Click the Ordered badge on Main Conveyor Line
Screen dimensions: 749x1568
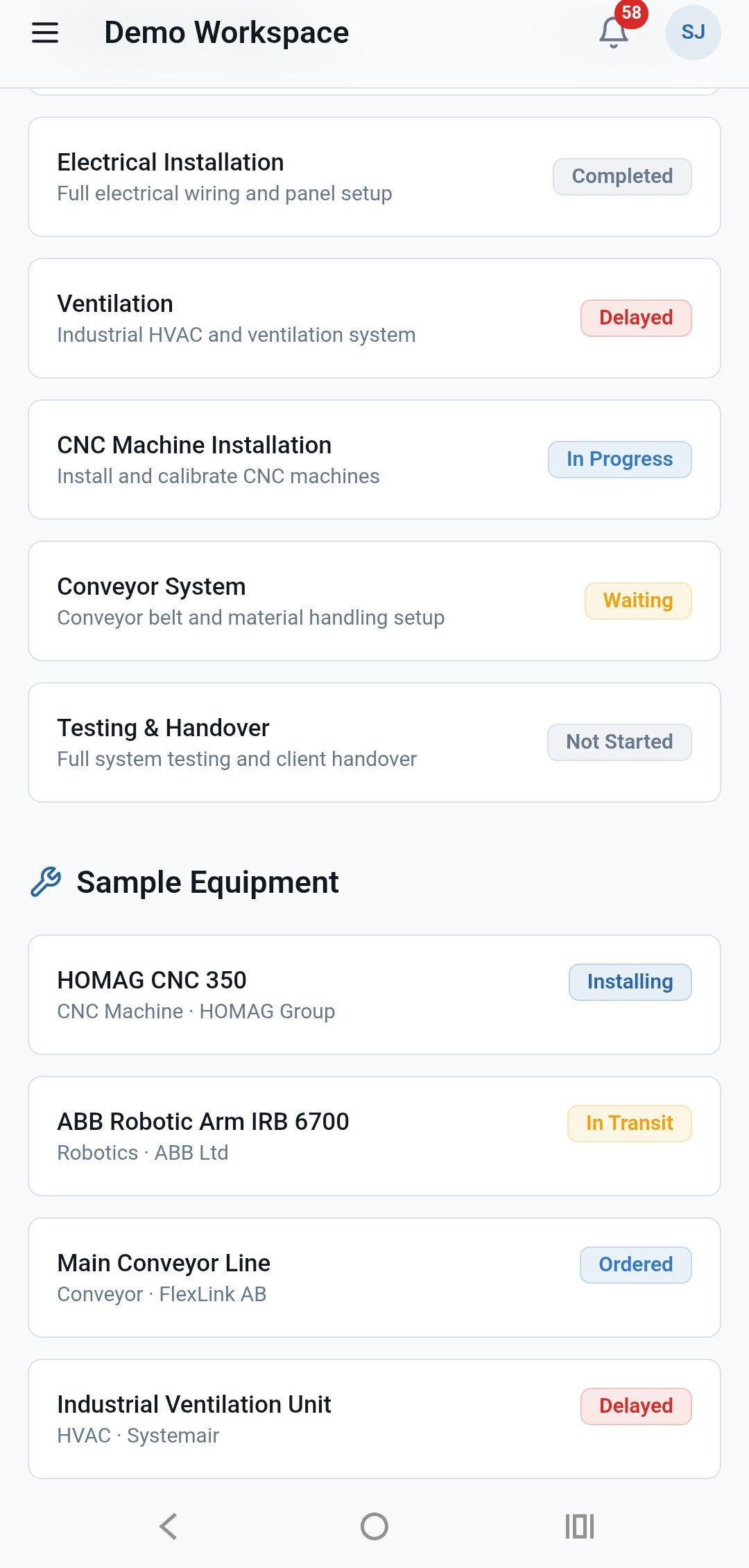click(635, 1264)
